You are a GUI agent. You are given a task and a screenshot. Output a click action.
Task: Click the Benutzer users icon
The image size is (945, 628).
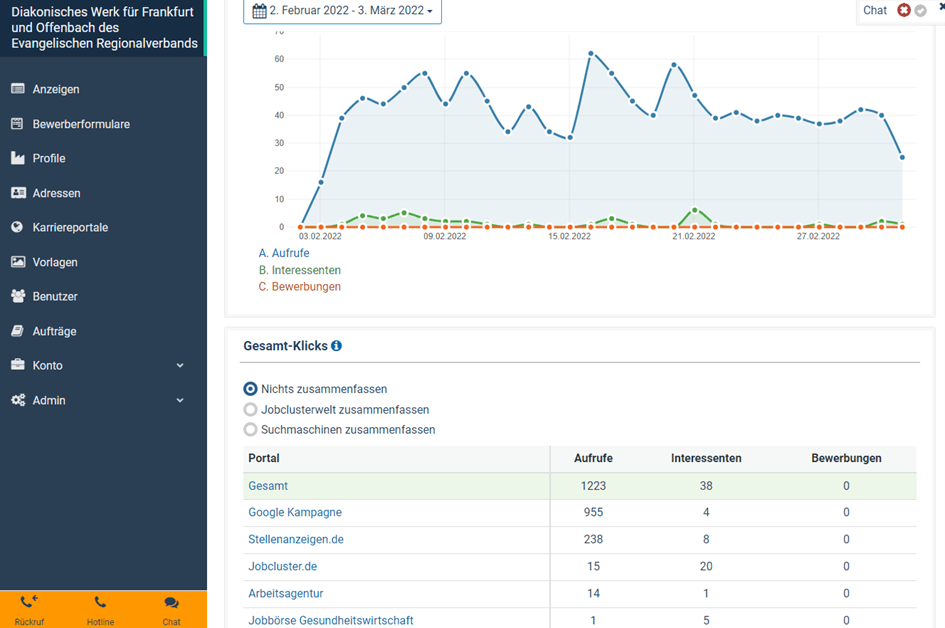(18, 296)
